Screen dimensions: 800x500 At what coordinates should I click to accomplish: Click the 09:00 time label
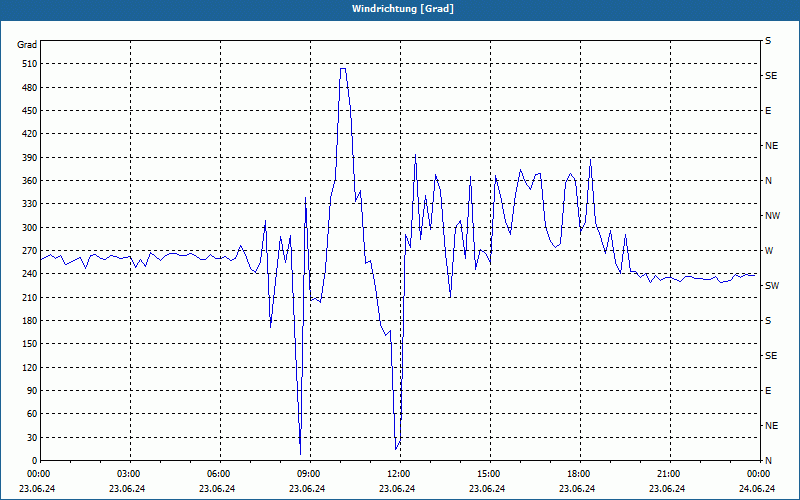pos(308,474)
